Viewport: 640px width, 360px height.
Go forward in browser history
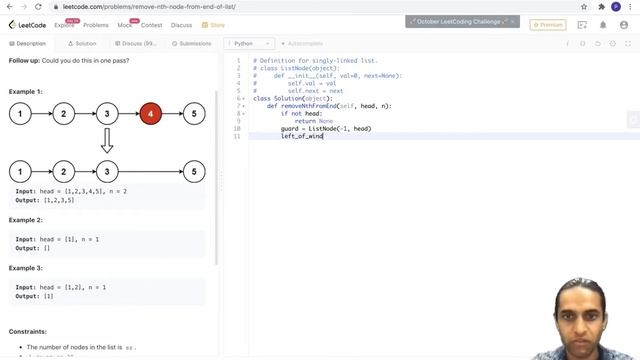point(24,7)
